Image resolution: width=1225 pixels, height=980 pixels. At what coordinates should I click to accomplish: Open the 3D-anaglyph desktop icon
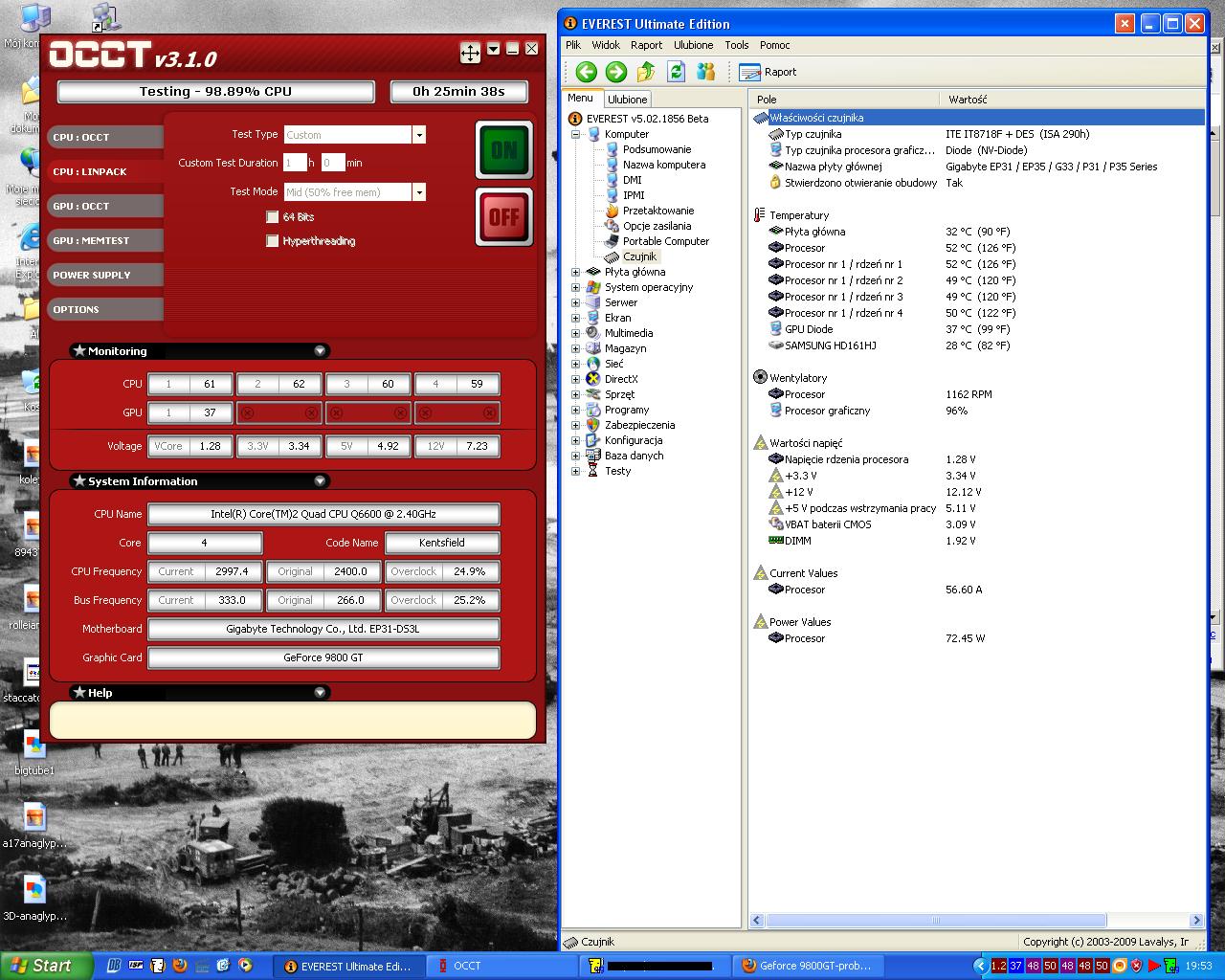pyautogui.click(x=34, y=900)
